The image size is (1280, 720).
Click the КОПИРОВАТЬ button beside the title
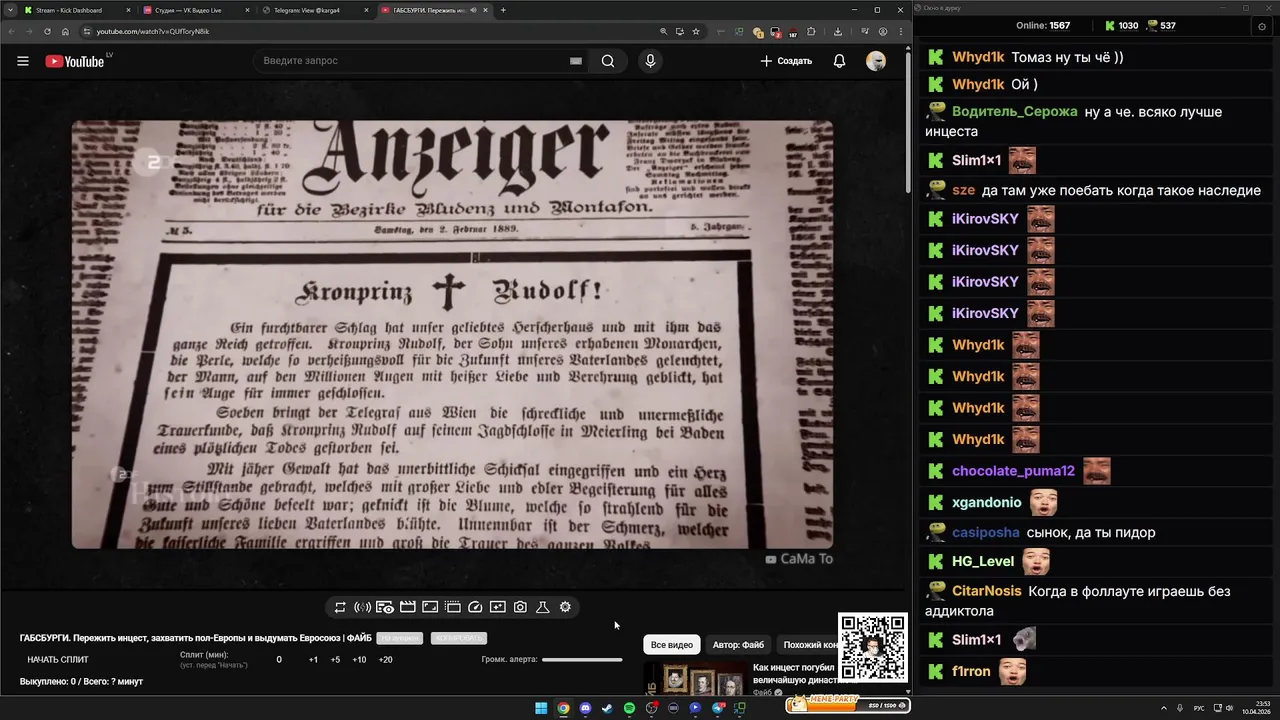click(x=458, y=638)
